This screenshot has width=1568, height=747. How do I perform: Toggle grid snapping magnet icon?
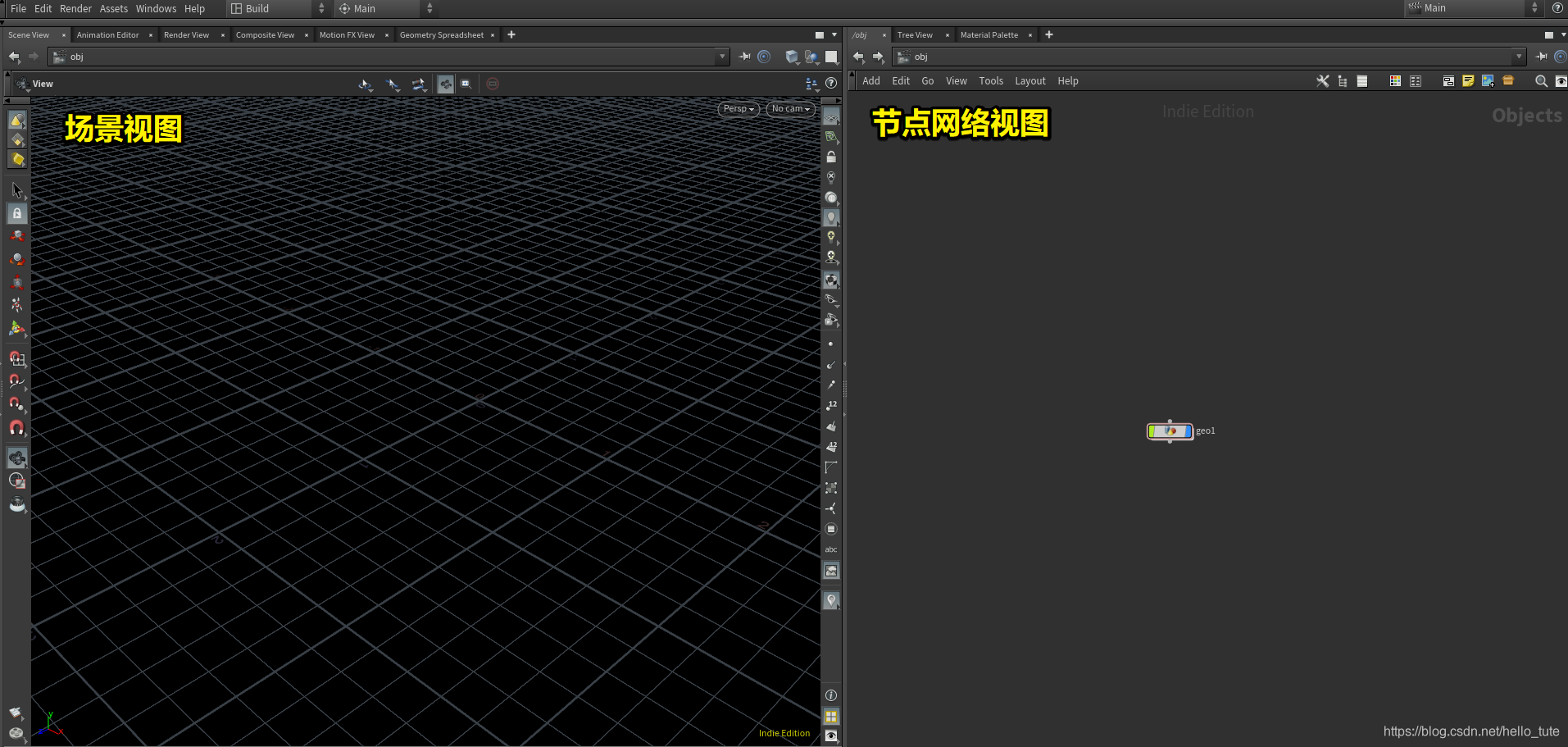[x=16, y=358]
